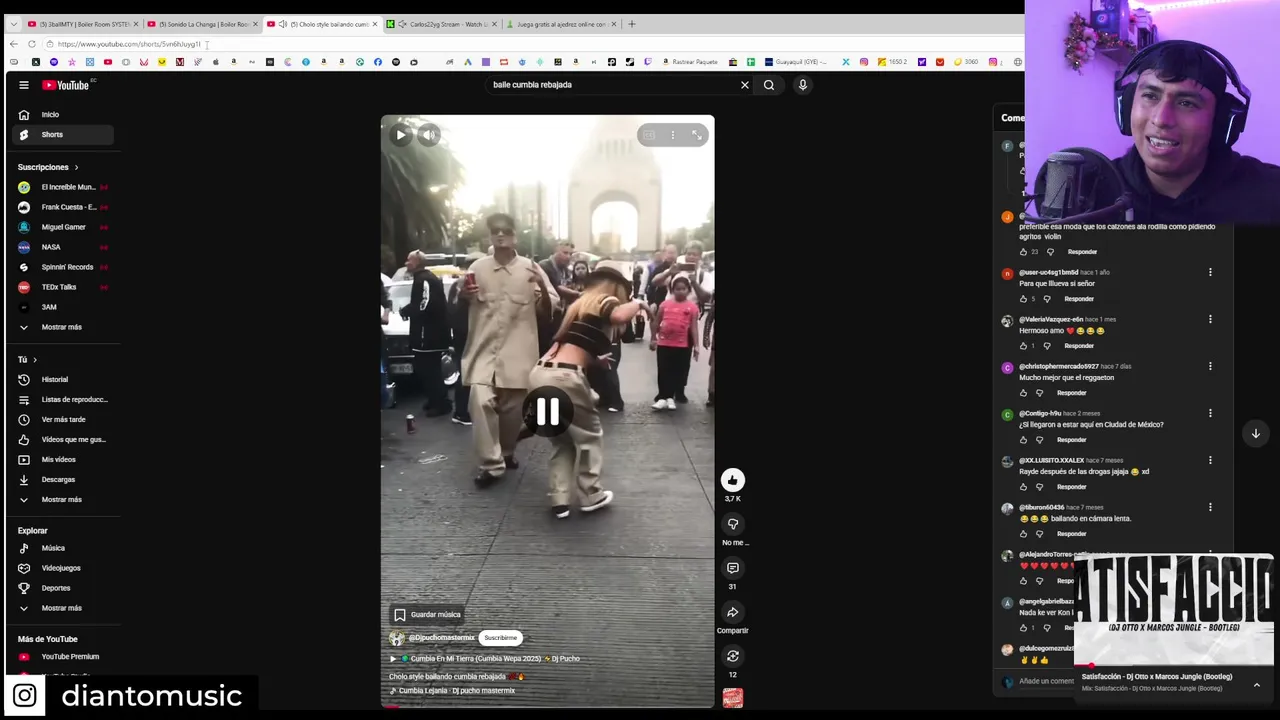Open Videojuegos in the Explorar section
The image size is (1280, 720).
coord(62,568)
